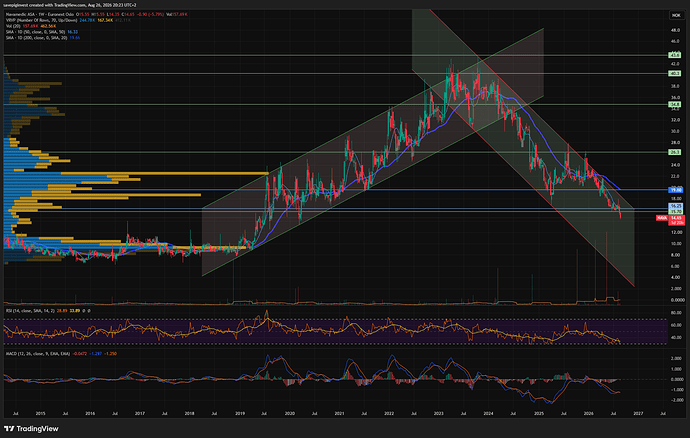Click the 2021 label on time axis
Viewport: 690px width, 438px height.
[x=339, y=413]
